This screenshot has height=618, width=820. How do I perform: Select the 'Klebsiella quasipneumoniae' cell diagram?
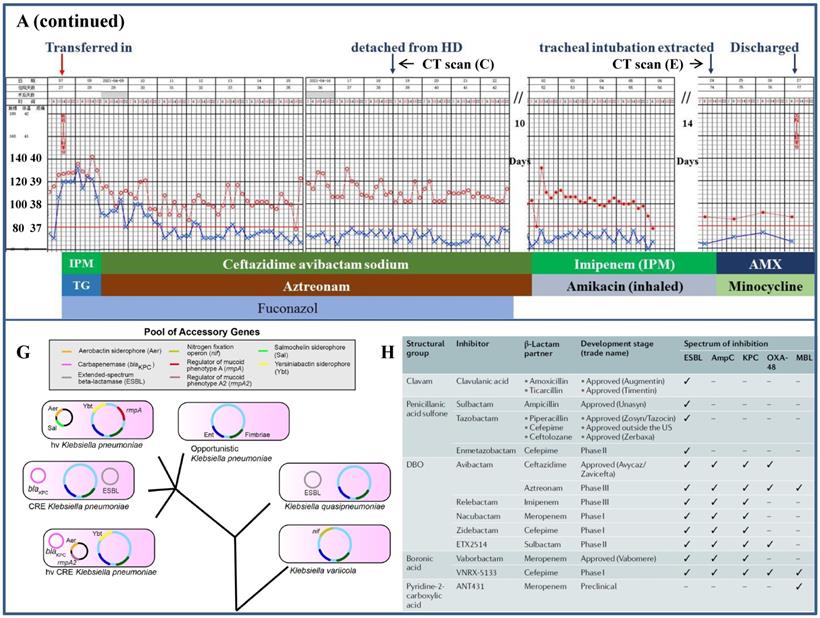335,482
